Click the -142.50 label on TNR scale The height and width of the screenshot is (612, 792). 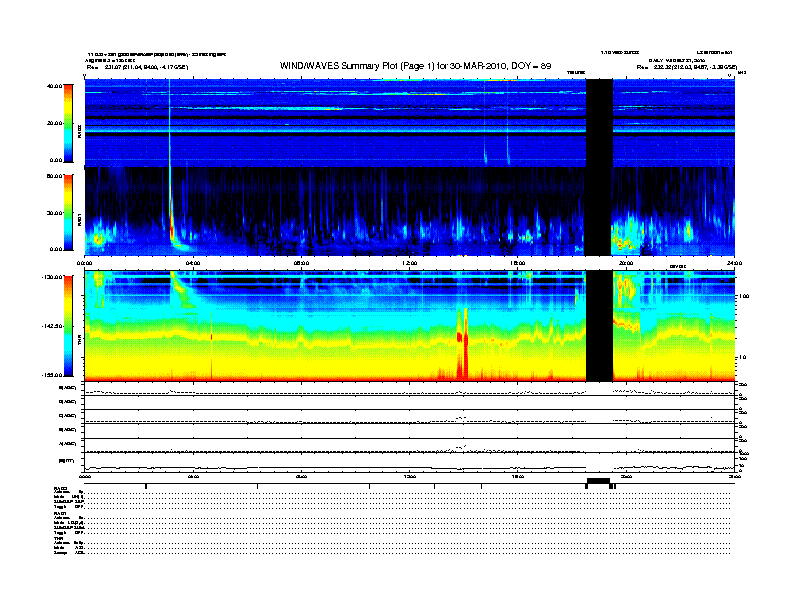(x=52, y=326)
